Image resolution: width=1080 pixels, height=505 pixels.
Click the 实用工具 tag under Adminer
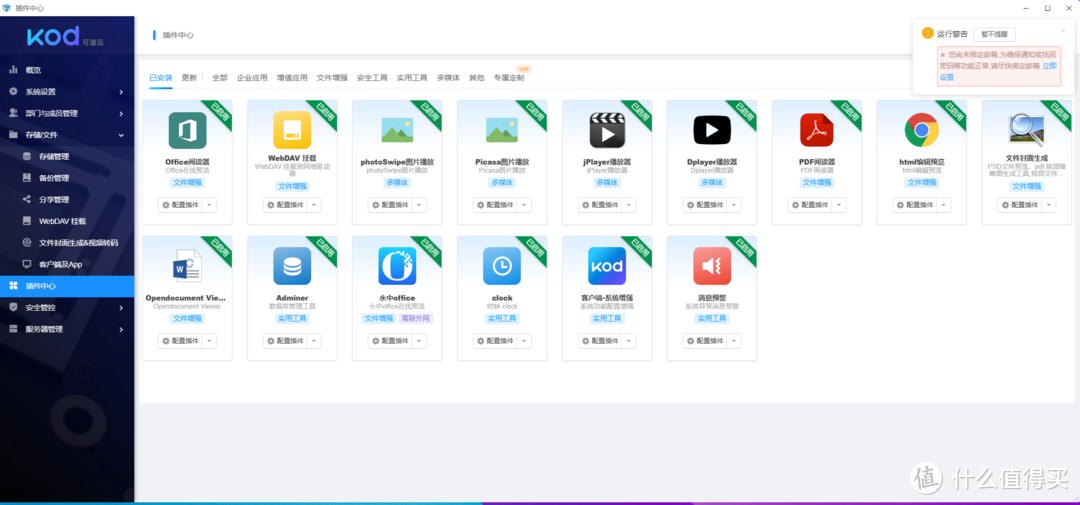tap(292, 319)
